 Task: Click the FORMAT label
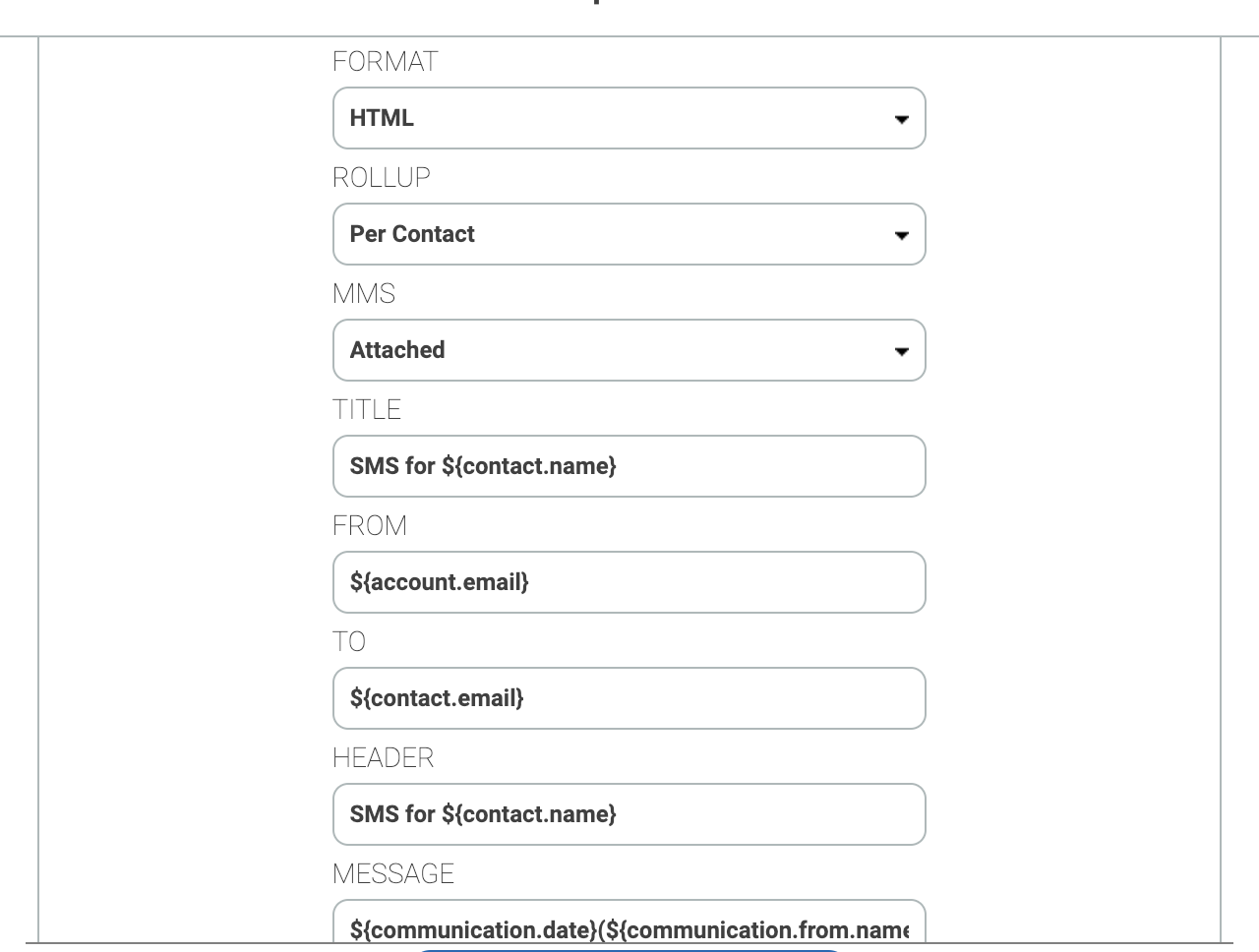pos(386,62)
